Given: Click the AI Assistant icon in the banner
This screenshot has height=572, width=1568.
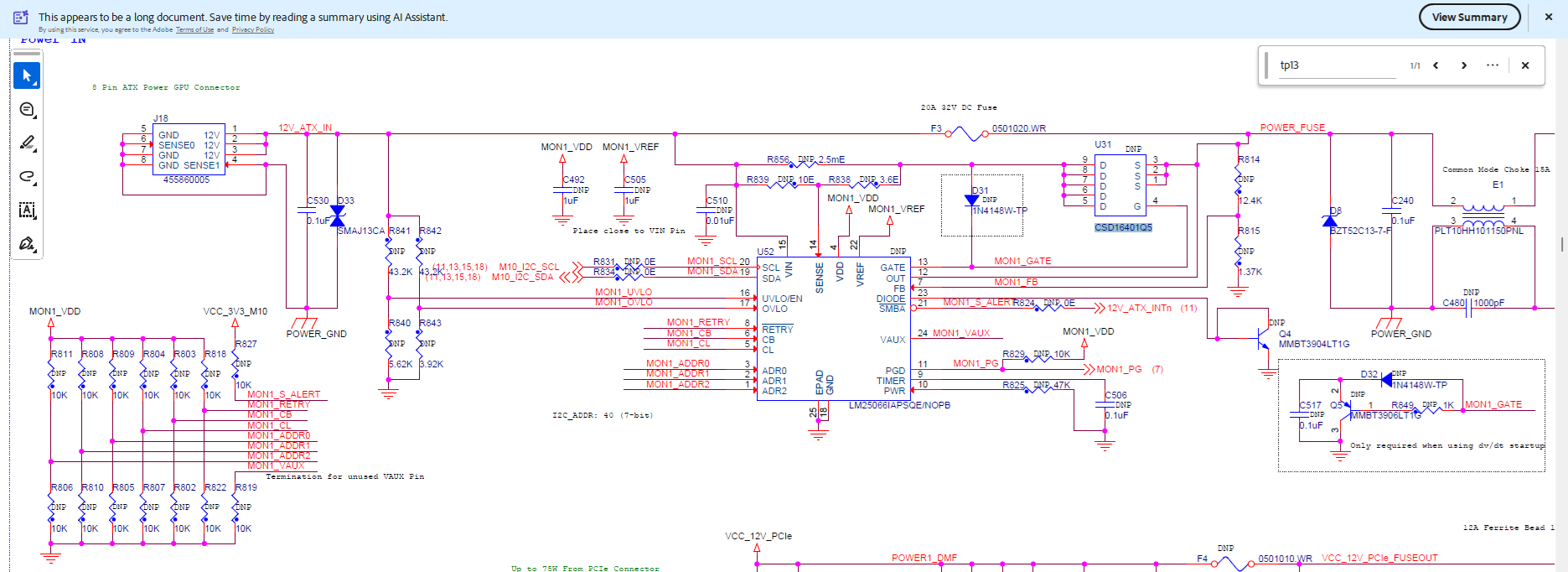Looking at the screenshot, I should click(21, 18).
